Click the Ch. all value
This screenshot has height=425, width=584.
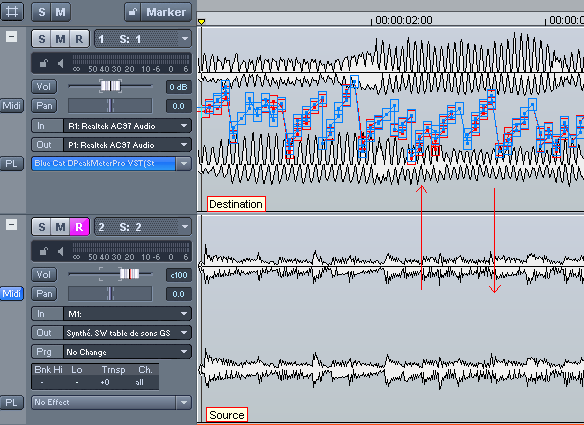tap(140, 382)
